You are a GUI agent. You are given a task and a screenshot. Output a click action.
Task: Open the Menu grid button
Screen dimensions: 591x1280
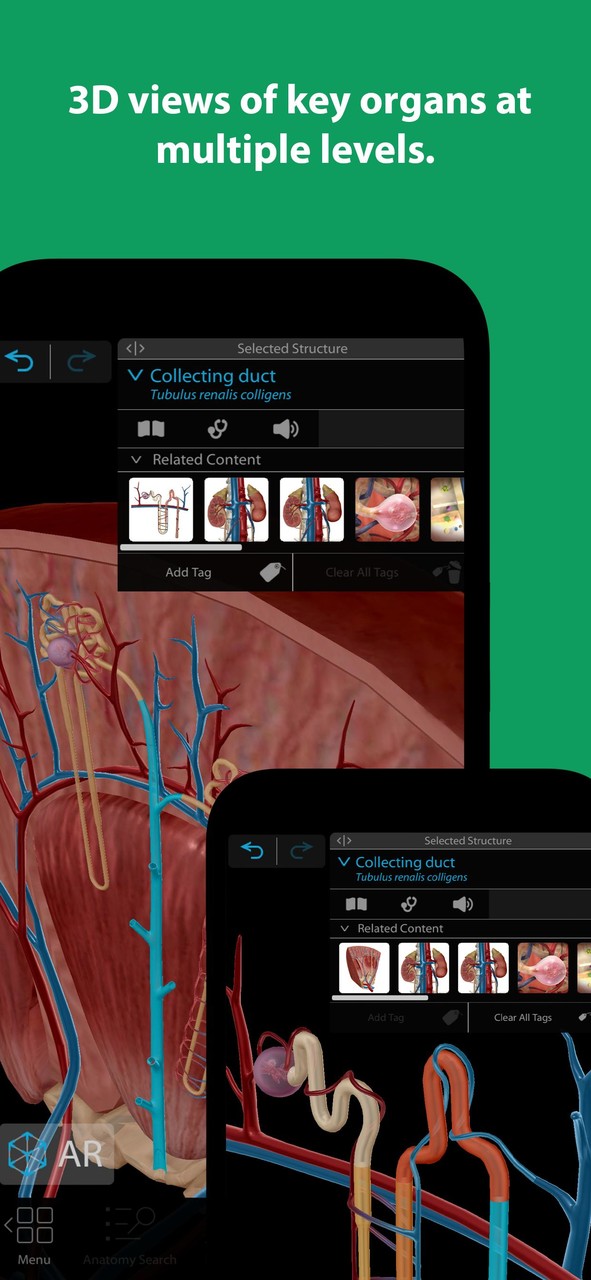[x=34, y=1235]
